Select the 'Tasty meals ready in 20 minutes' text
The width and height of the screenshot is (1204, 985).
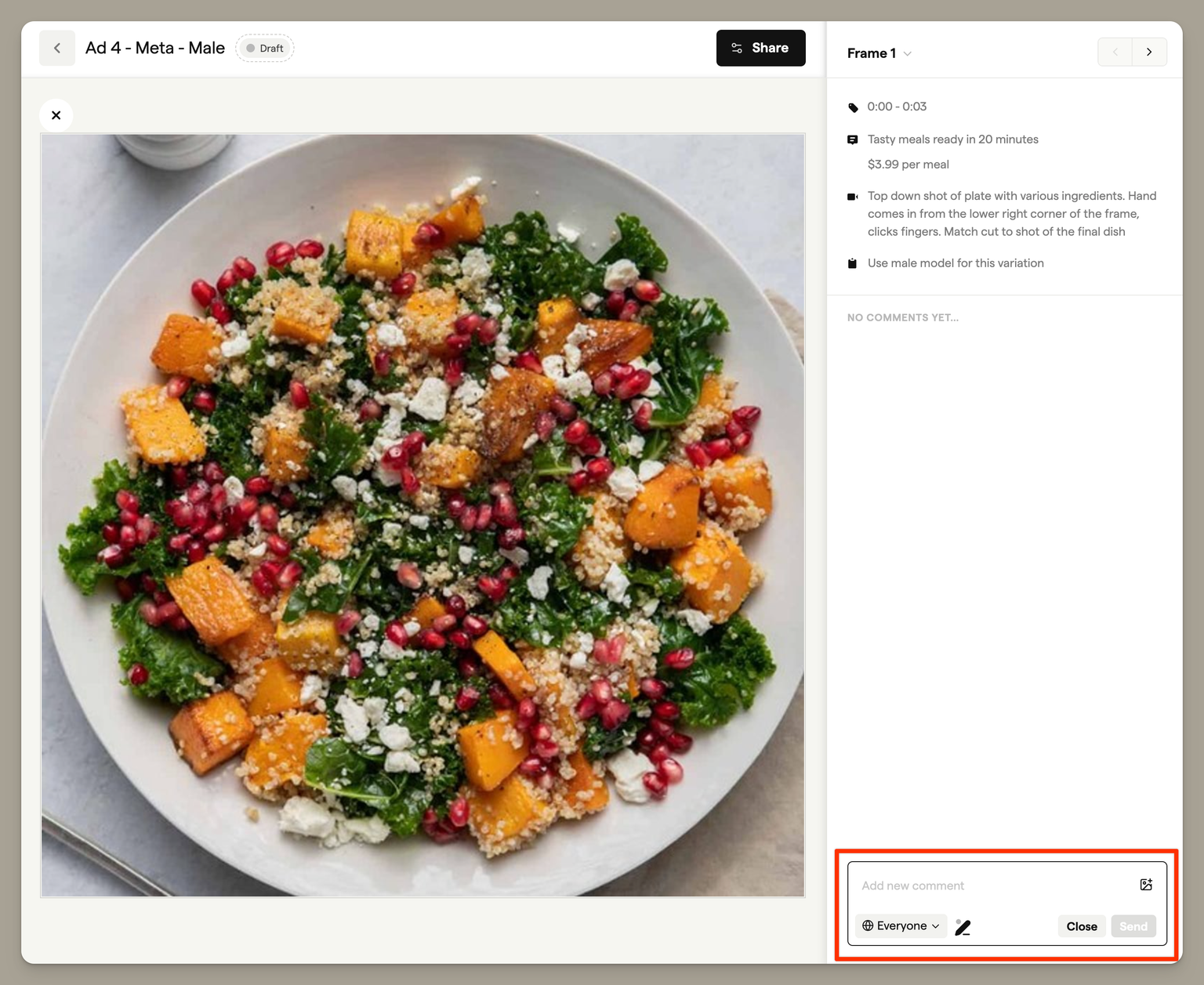(x=952, y=139)
